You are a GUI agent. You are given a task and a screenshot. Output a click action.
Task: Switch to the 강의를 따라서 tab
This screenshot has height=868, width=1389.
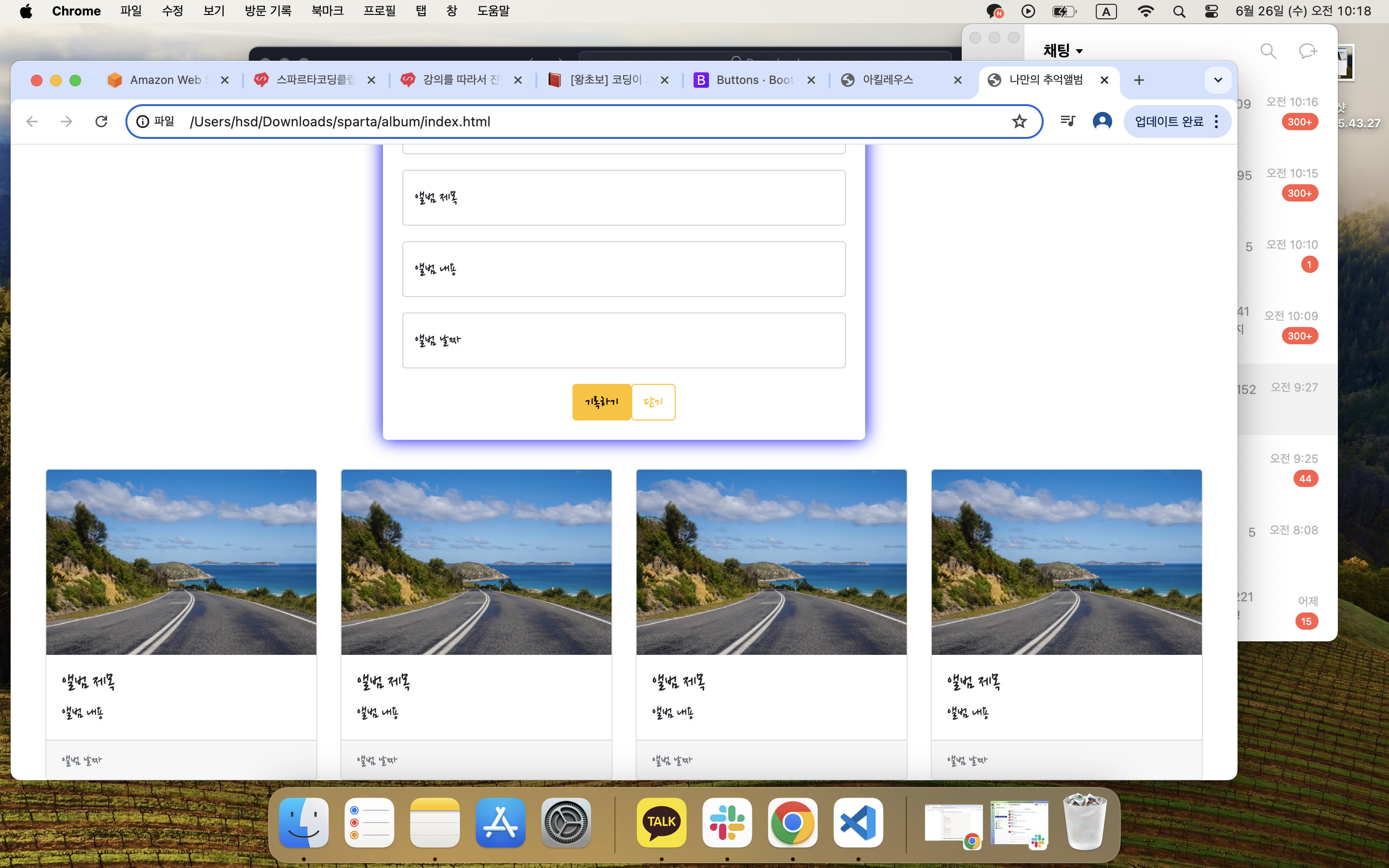coord(462,81)
